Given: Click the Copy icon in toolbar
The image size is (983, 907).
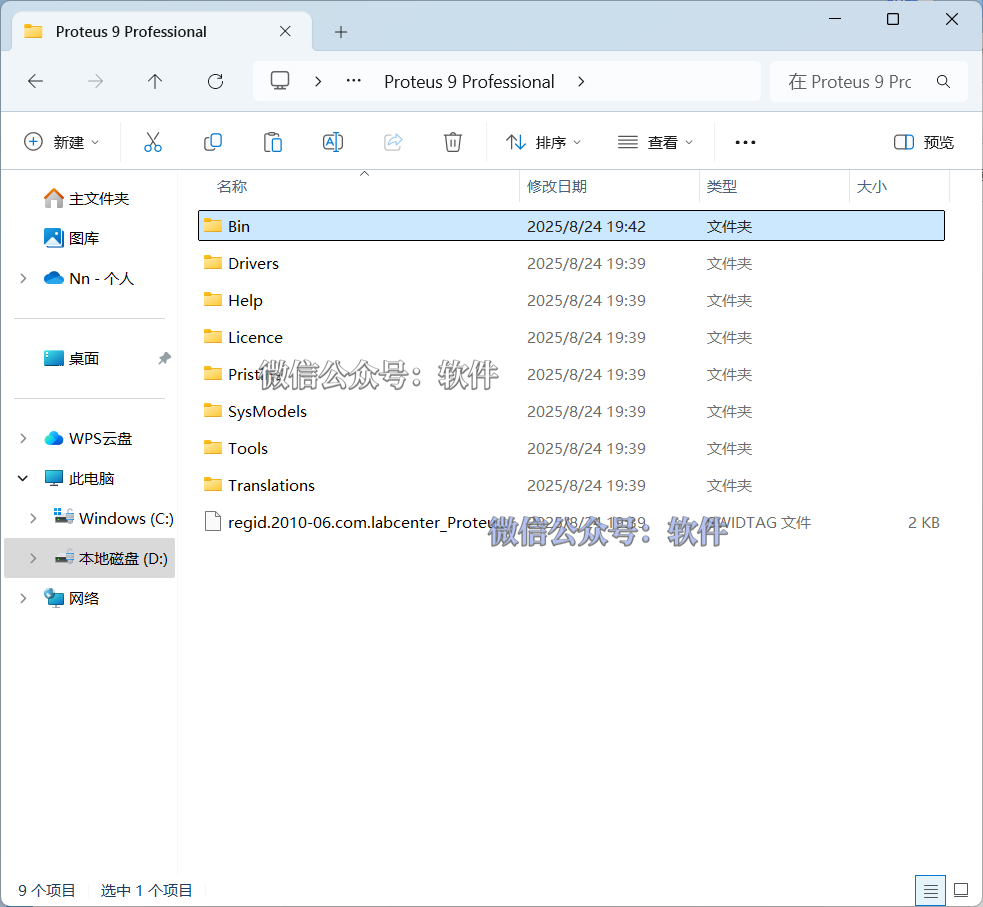Looking at the screenshot, I should [x=213, y=142].
